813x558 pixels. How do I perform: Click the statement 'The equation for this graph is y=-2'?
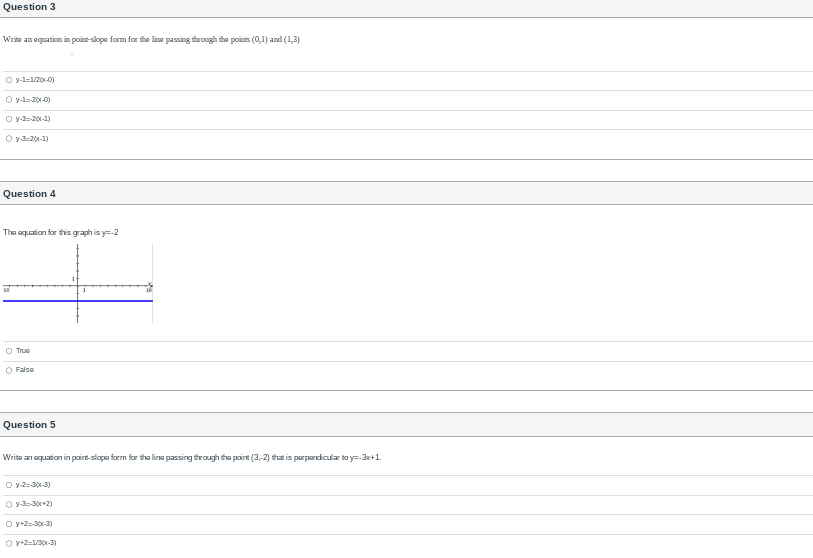[61, 232]
